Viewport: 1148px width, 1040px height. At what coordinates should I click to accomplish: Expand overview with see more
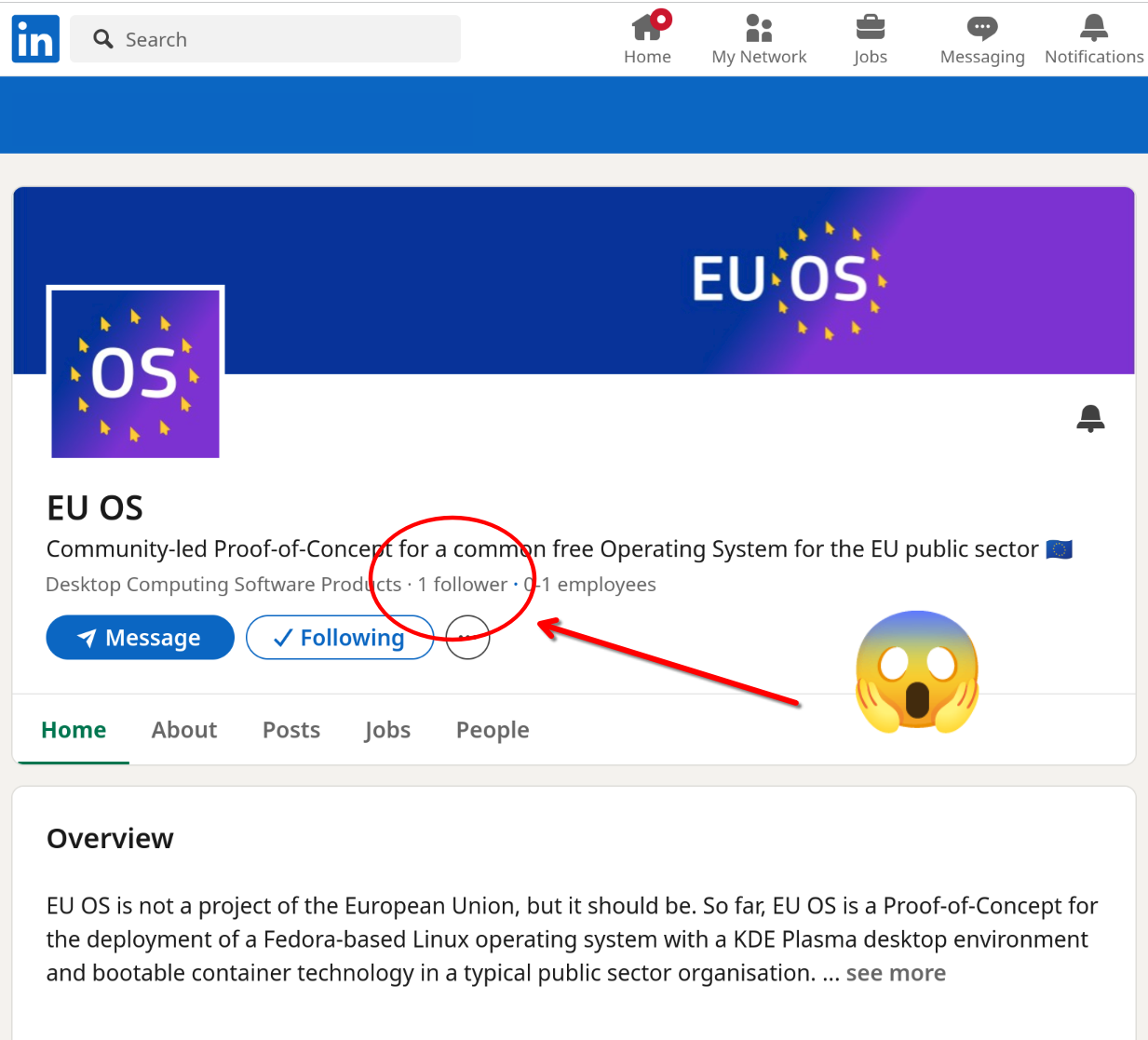(895, 973)
